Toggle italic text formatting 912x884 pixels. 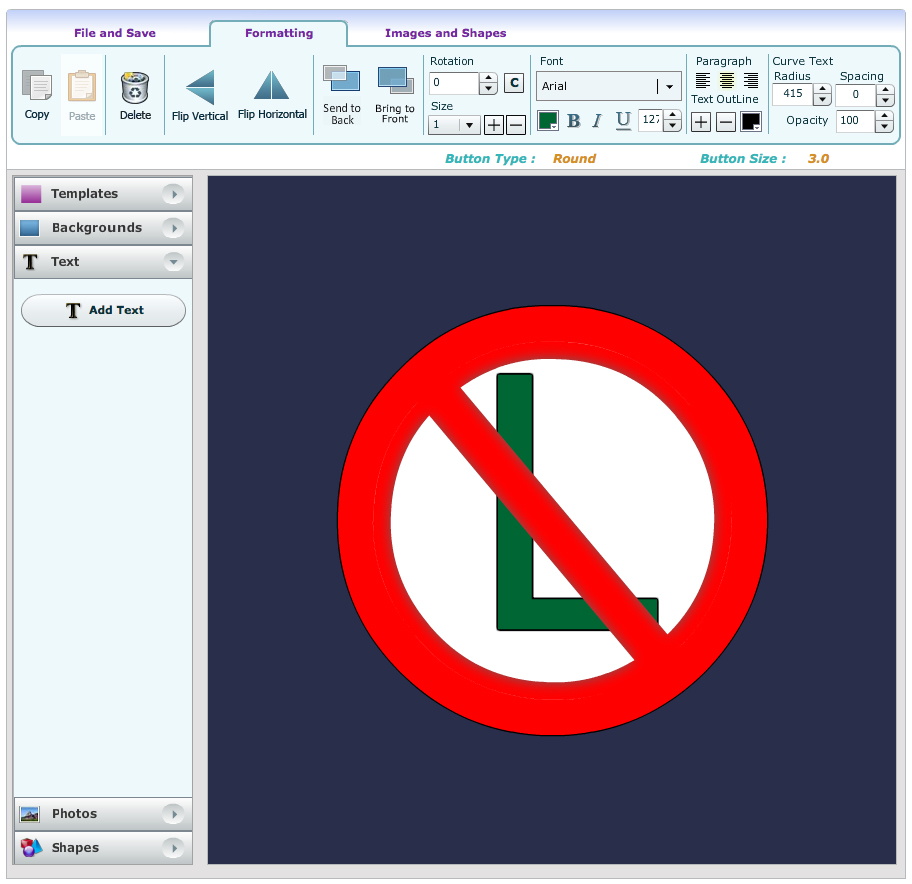tap(597, 121)
